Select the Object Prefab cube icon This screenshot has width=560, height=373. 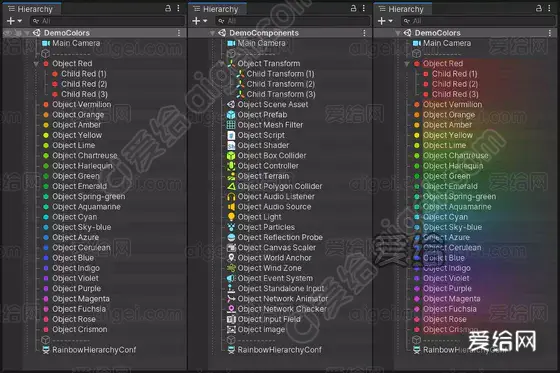(x=231, y=115)
